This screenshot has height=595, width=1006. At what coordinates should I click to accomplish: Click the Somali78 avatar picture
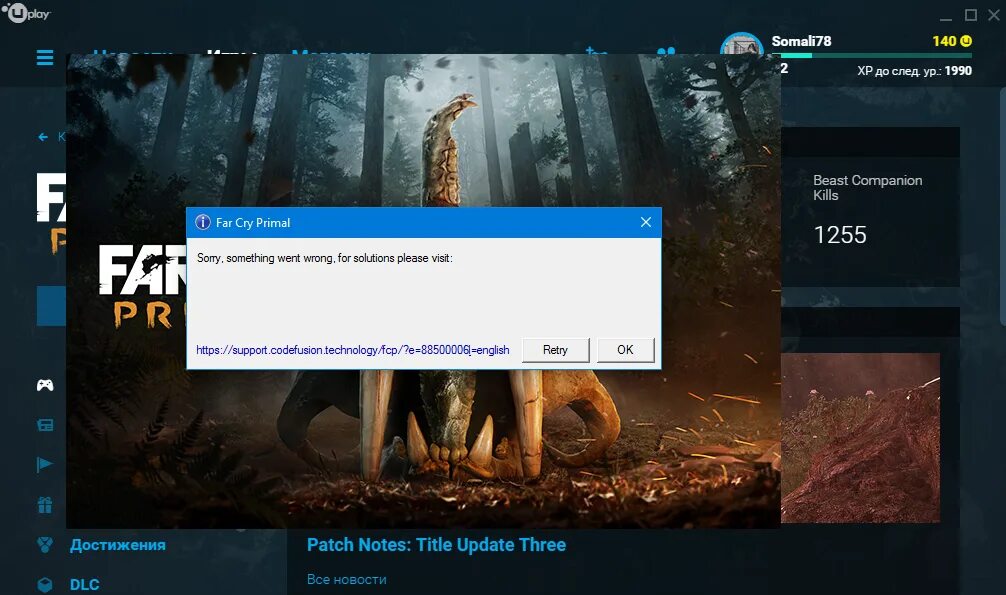pos(742,44)
